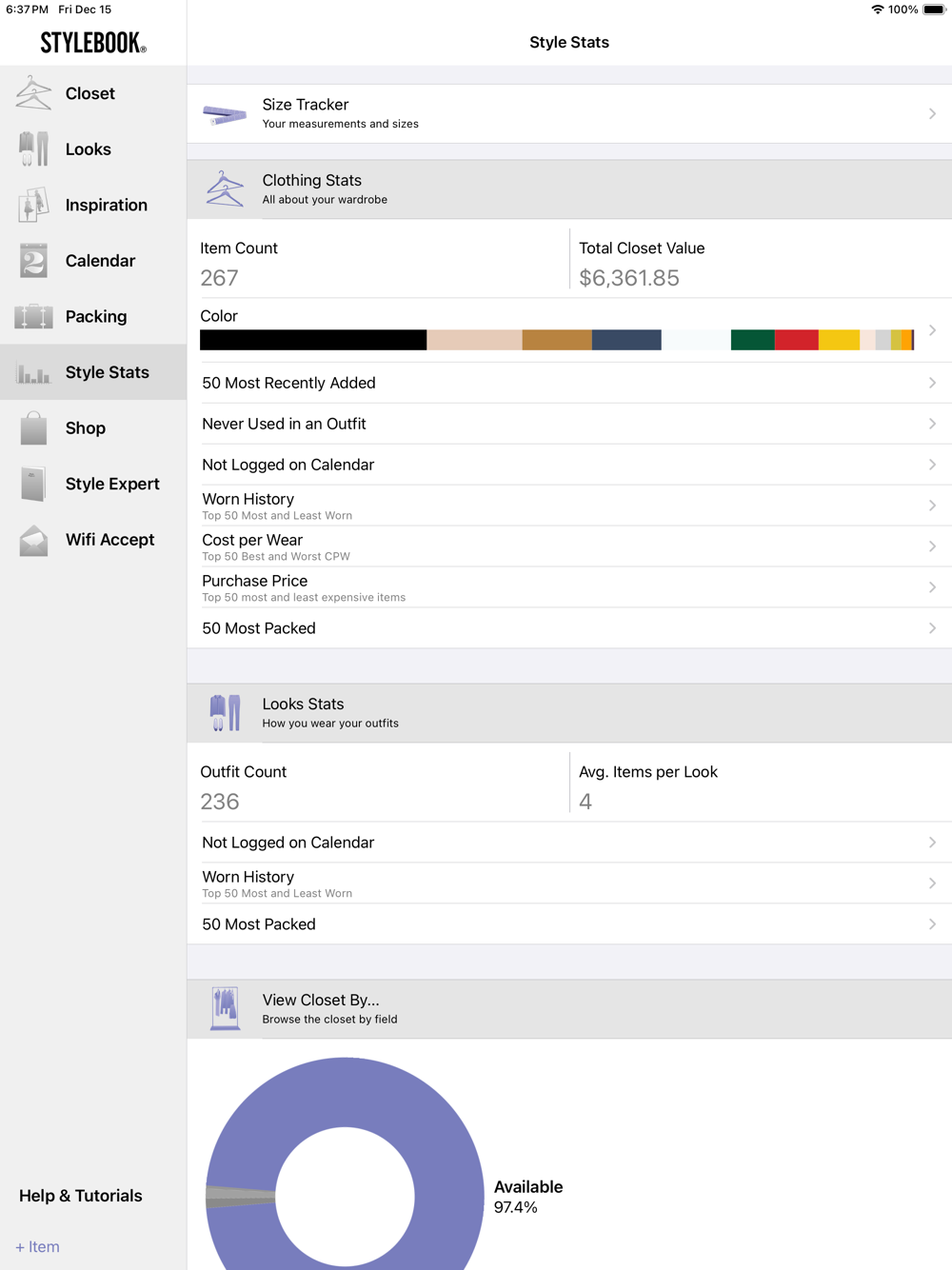This screenshot has width=952, height=1270.
Task: Click the Item Count value 267
Action: pos(219,278)
